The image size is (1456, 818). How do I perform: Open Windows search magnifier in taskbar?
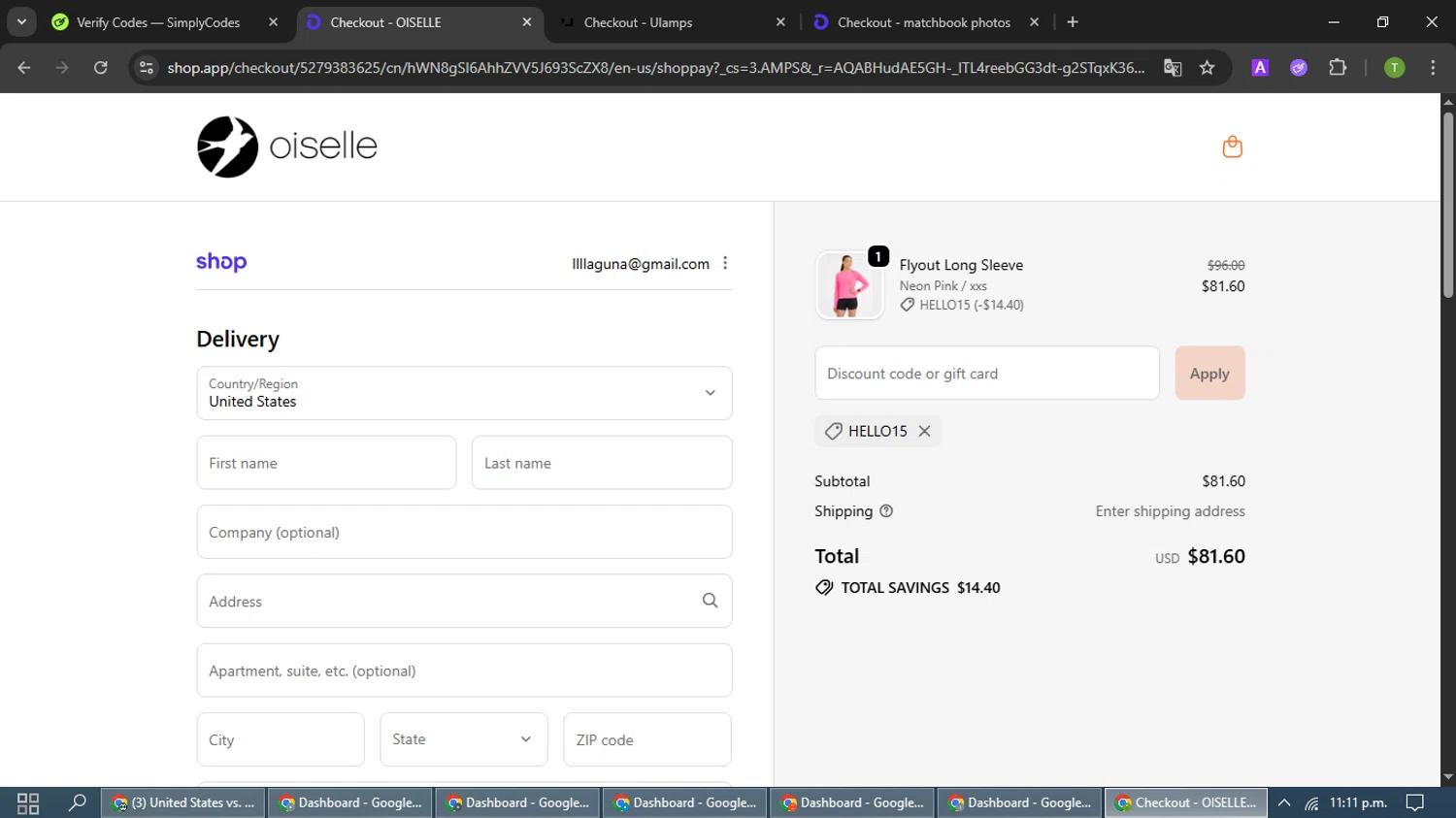(77, 802)
